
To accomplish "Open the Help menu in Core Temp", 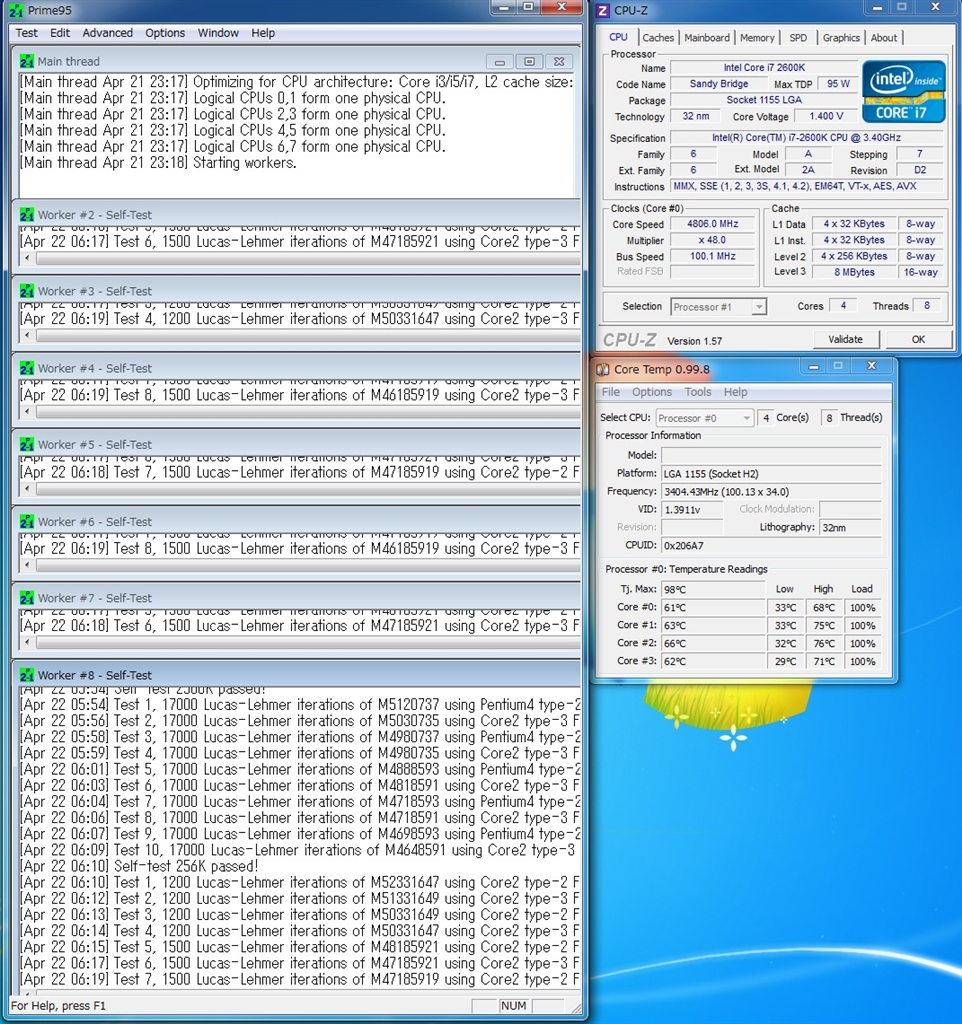I will pyautogui.click(x=735, y=392).
